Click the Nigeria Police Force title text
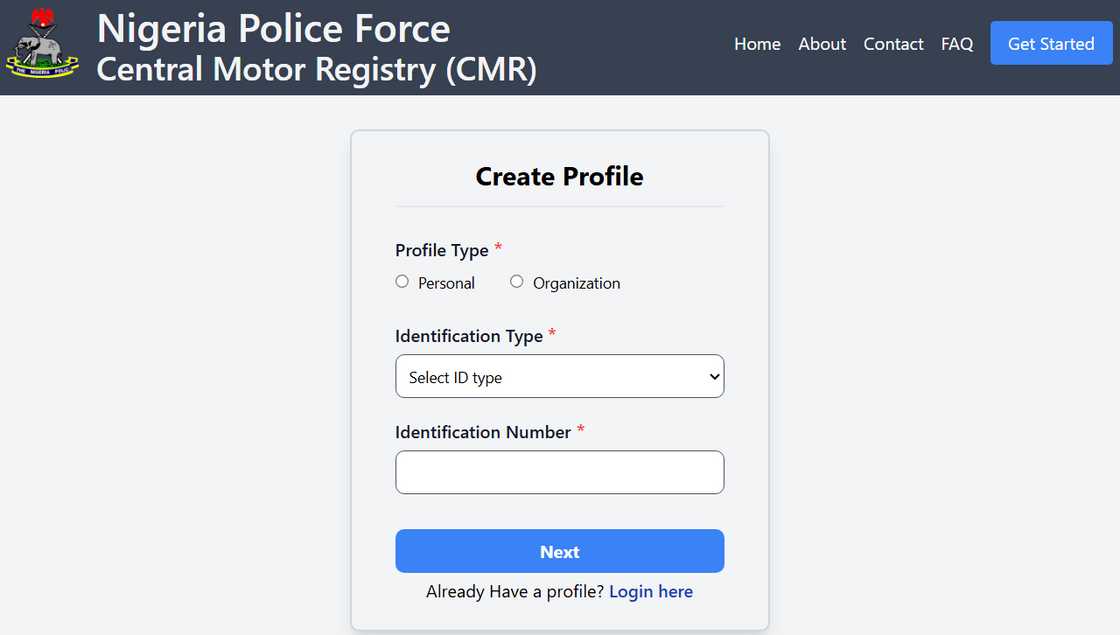This screenshot has height=635, width=1120. point(273,28)
